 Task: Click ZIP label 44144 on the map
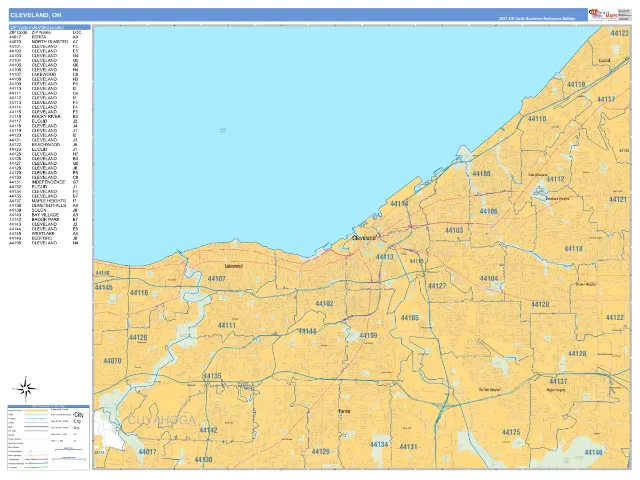point(308,331)
